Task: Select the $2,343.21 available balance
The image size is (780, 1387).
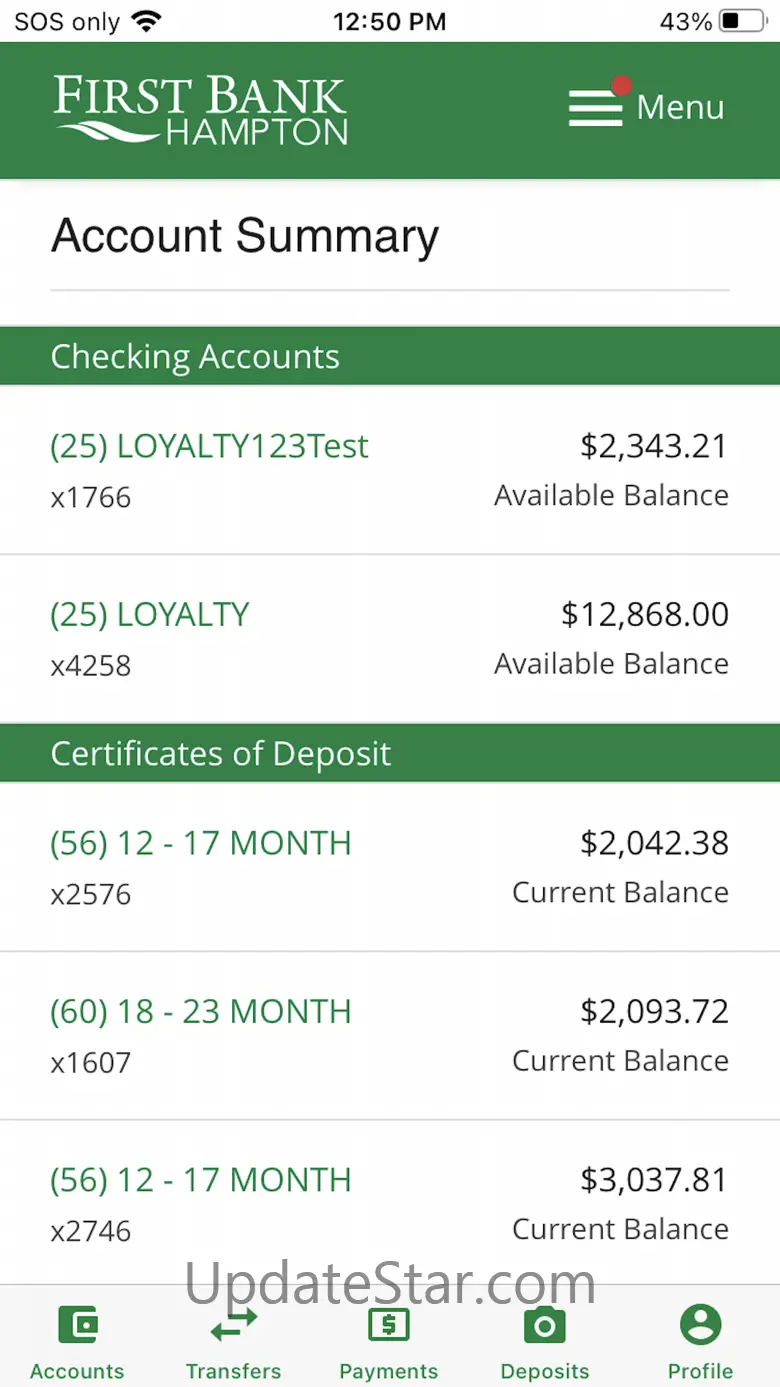Action: point(654,446)
